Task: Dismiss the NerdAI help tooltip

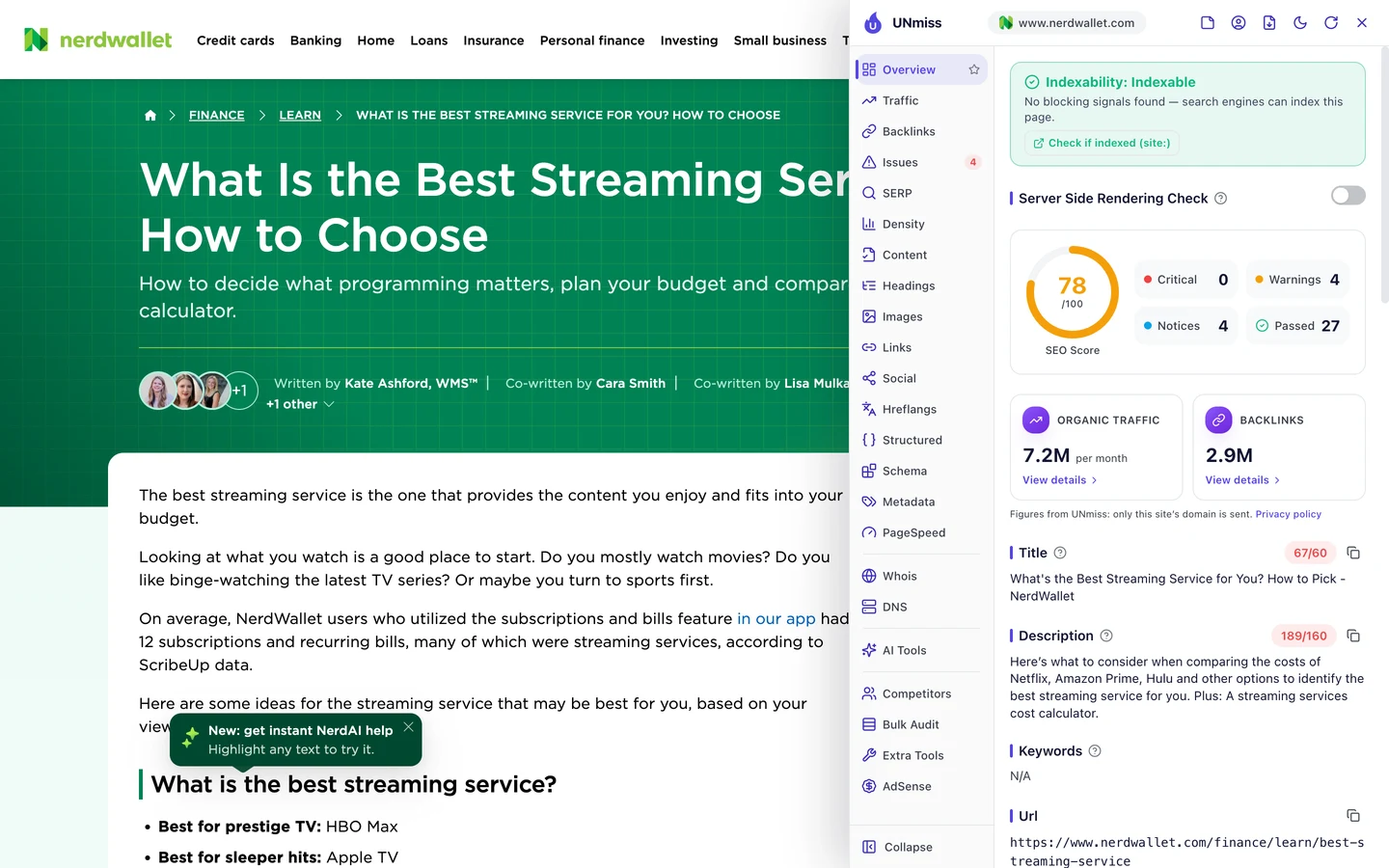Action: click(409, 727)
